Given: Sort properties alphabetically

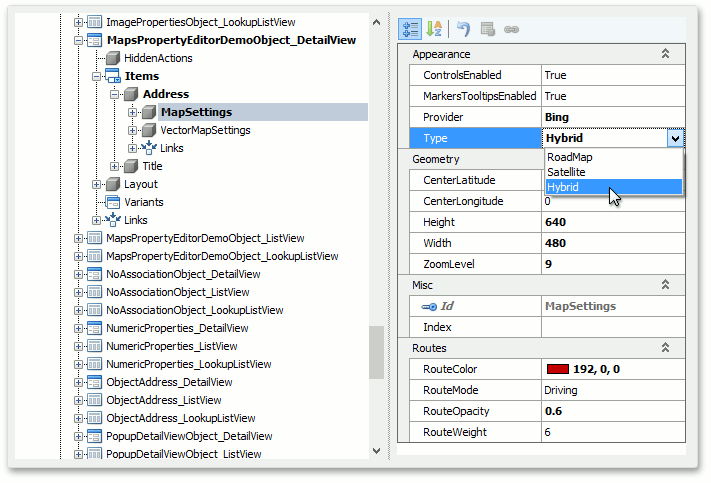Looking at the screenshot, I should click(x=436, y=29).
